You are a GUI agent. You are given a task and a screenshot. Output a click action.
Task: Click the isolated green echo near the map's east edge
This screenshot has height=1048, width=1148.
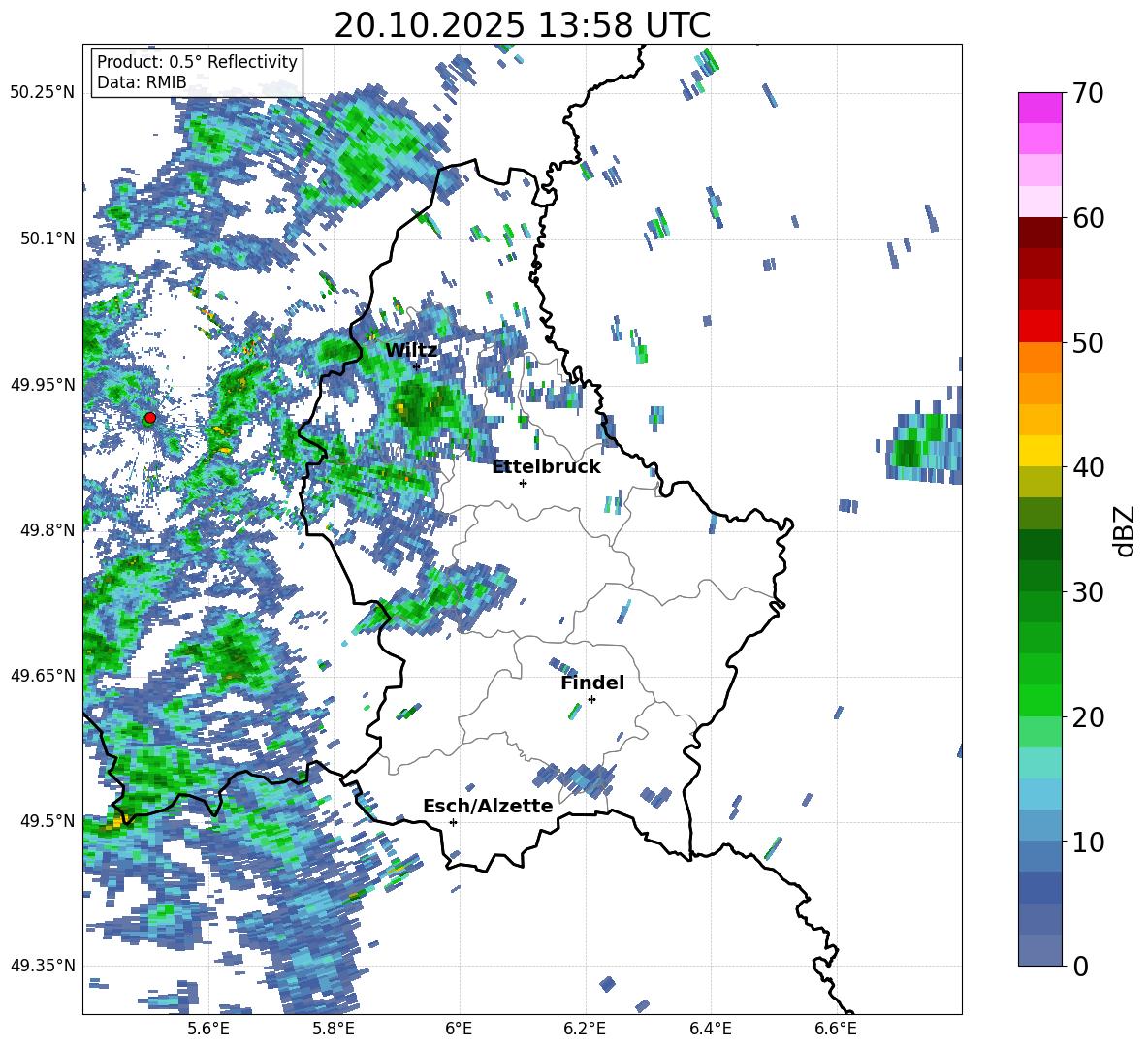point(921,443)
